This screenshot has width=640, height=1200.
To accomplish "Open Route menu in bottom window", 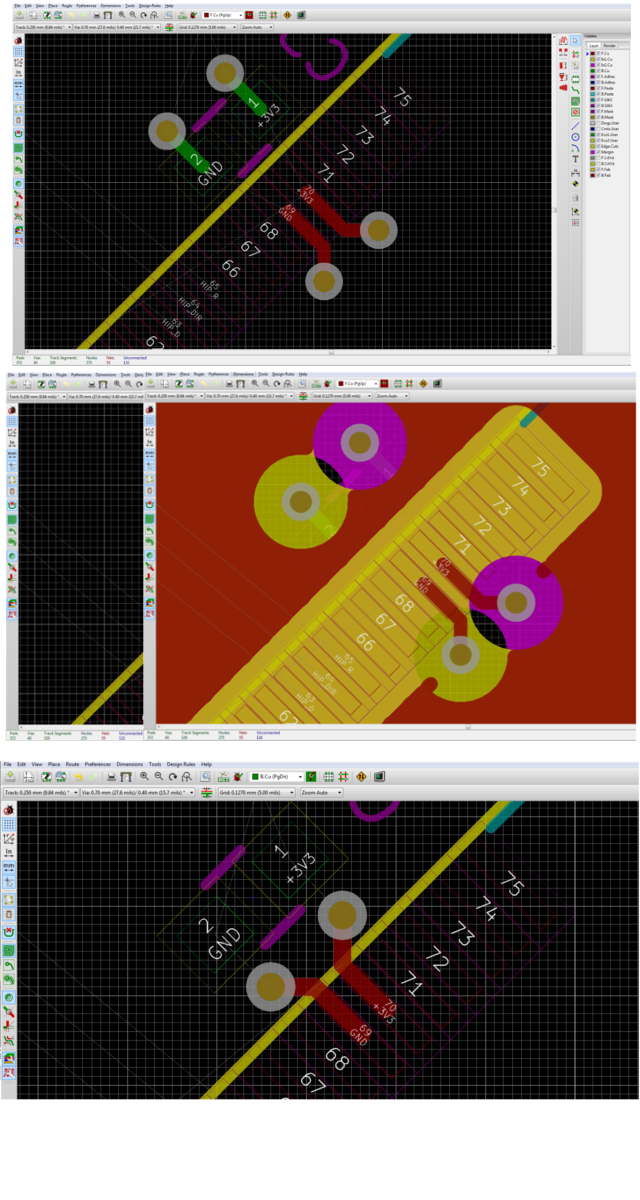I will (x=72, y=764).
